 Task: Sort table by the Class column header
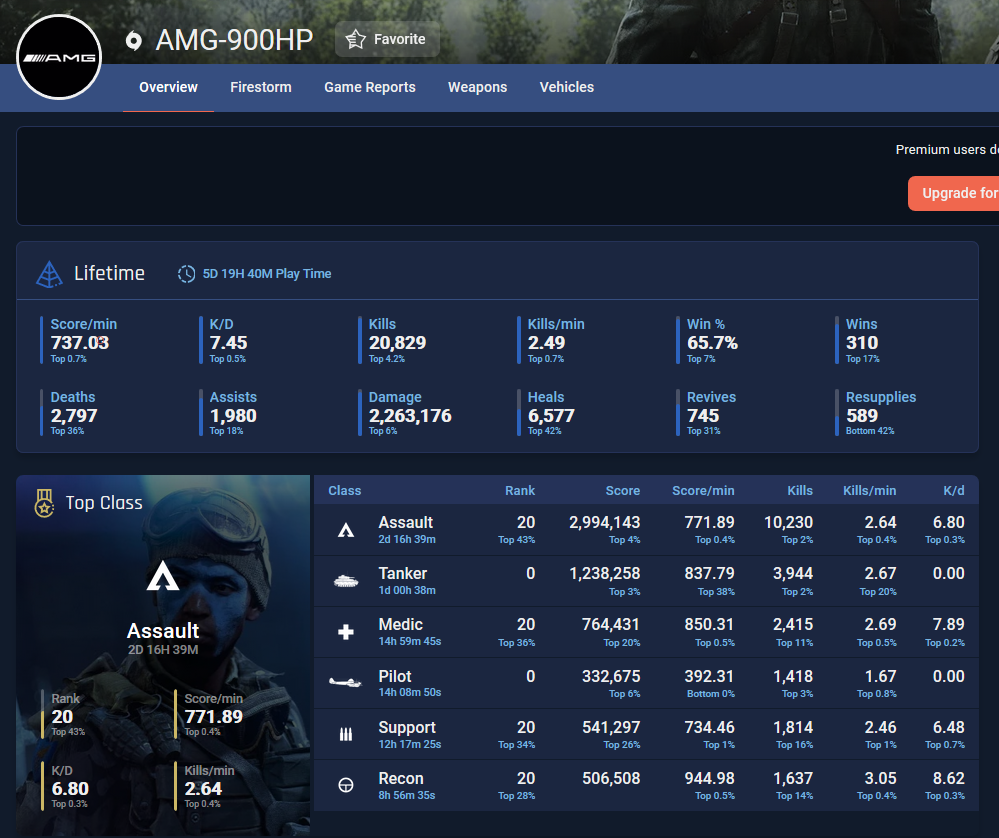click(345, 491)
